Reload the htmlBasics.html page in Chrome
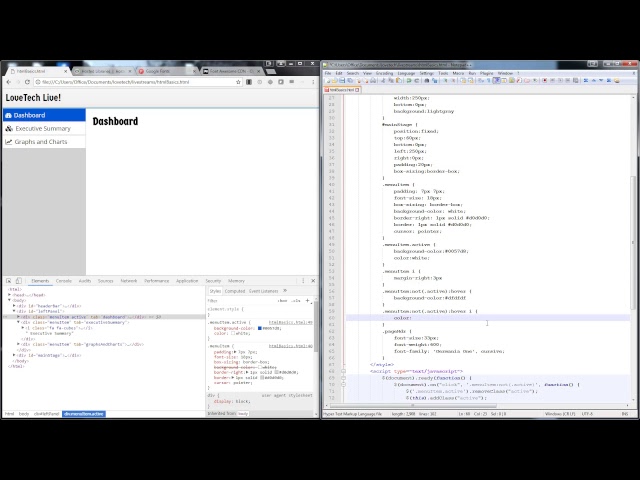Screen dimensions: 640x480 pyautogui.click(x=27, y=82)
